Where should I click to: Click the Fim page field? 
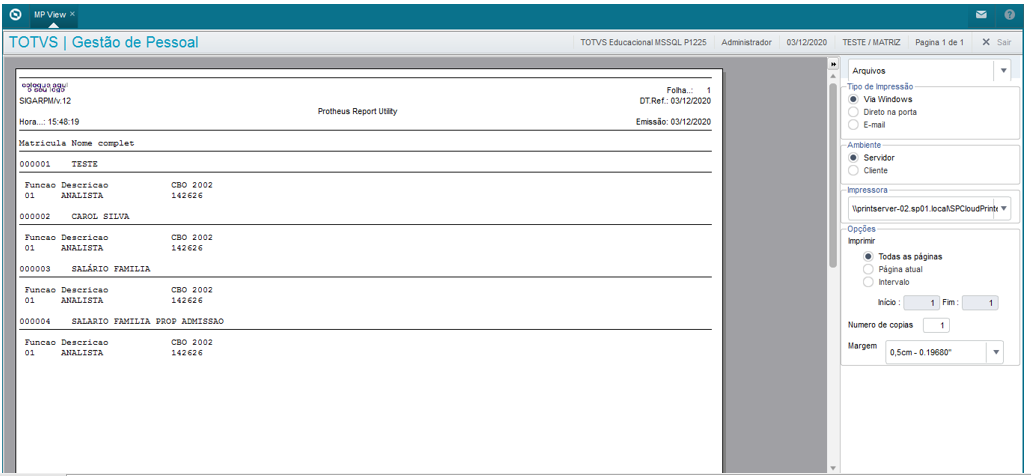tap(981, 303)
